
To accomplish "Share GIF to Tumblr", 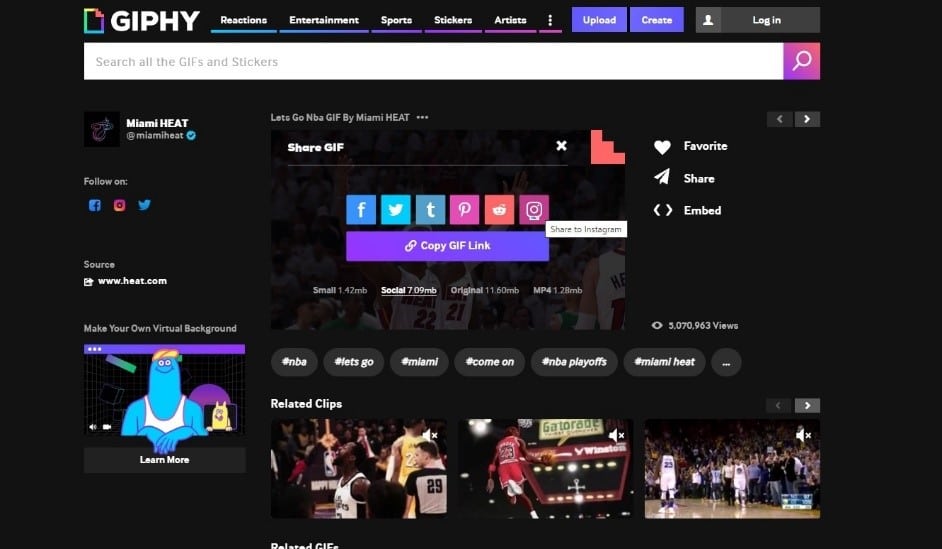I will coord(430,210).
